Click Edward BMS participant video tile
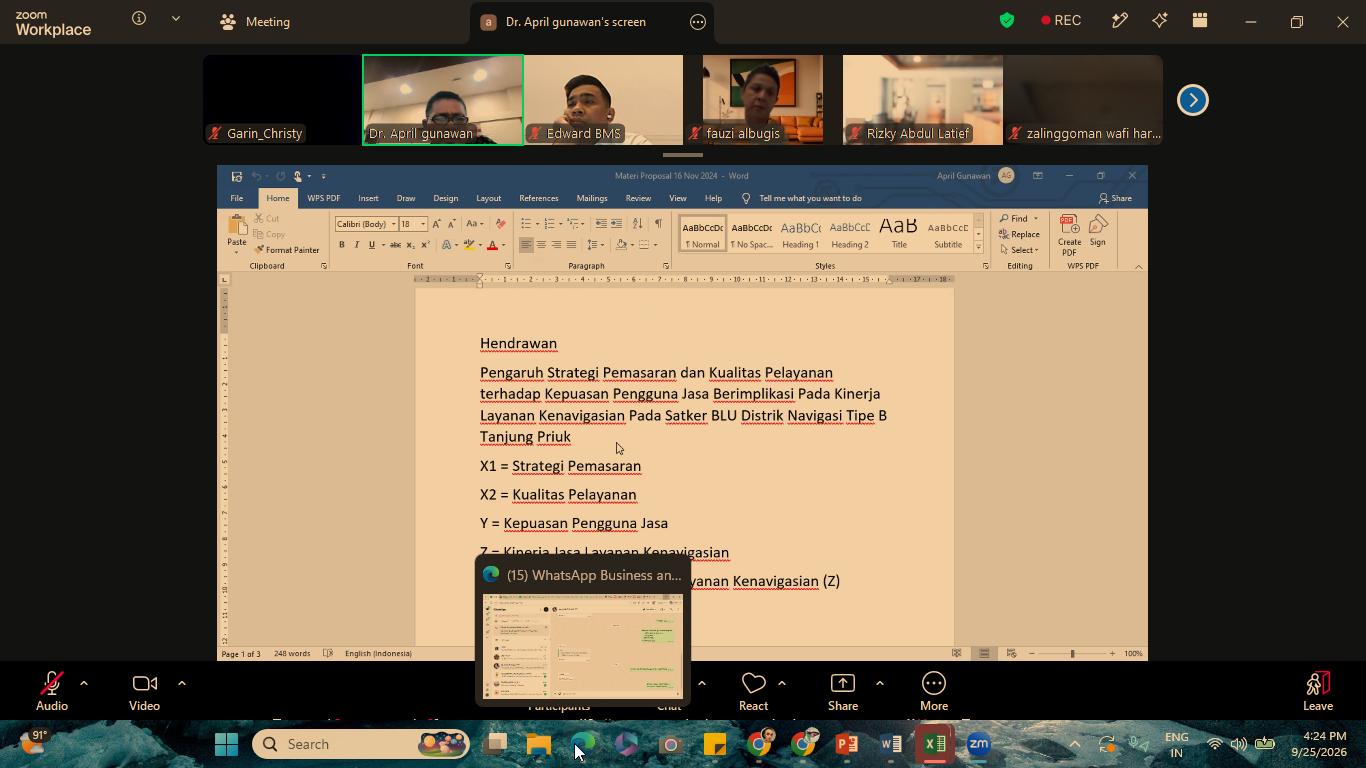The image size is (1366, 768). click(603, 100)
